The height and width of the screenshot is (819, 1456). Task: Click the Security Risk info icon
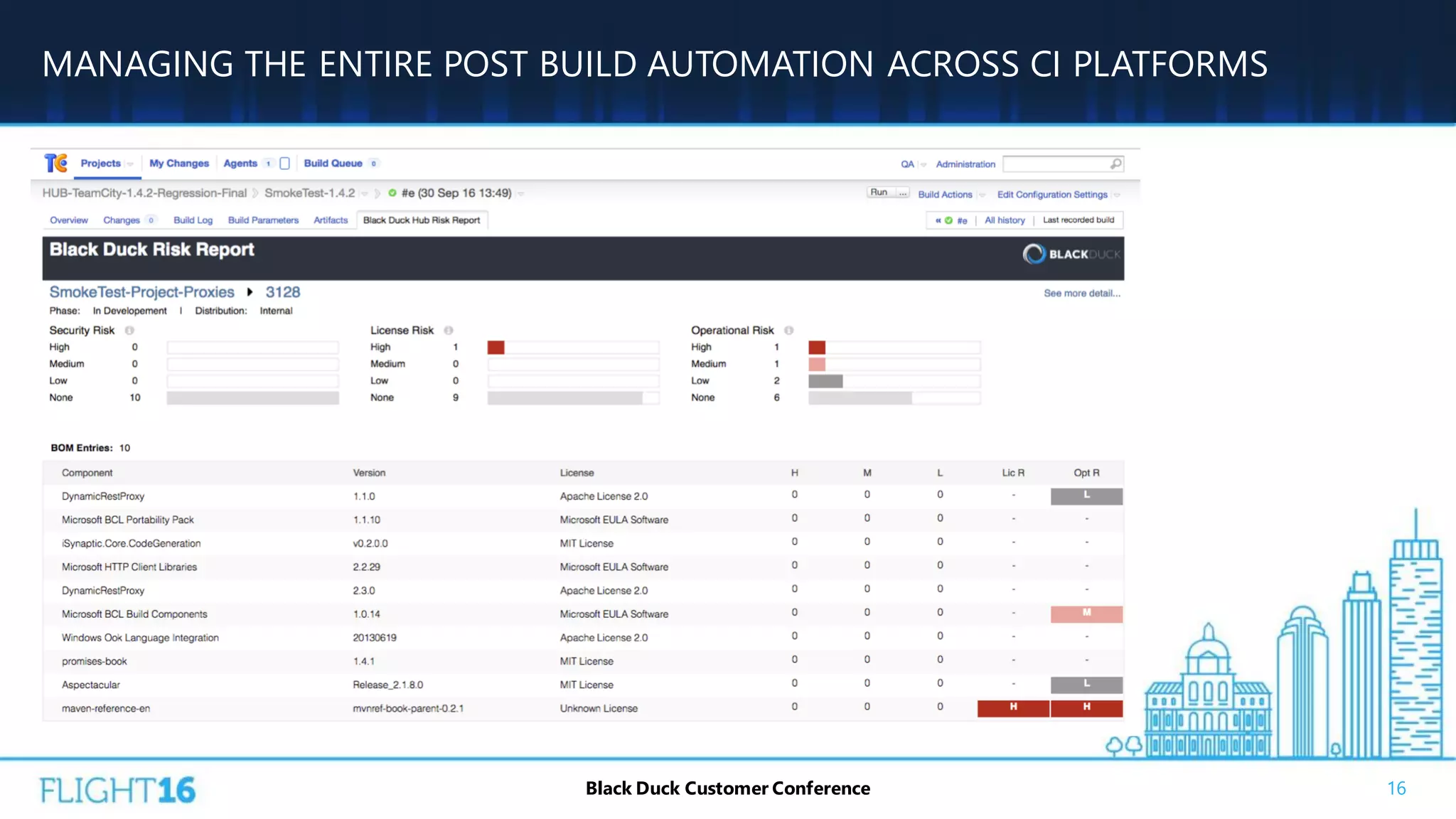129,331
